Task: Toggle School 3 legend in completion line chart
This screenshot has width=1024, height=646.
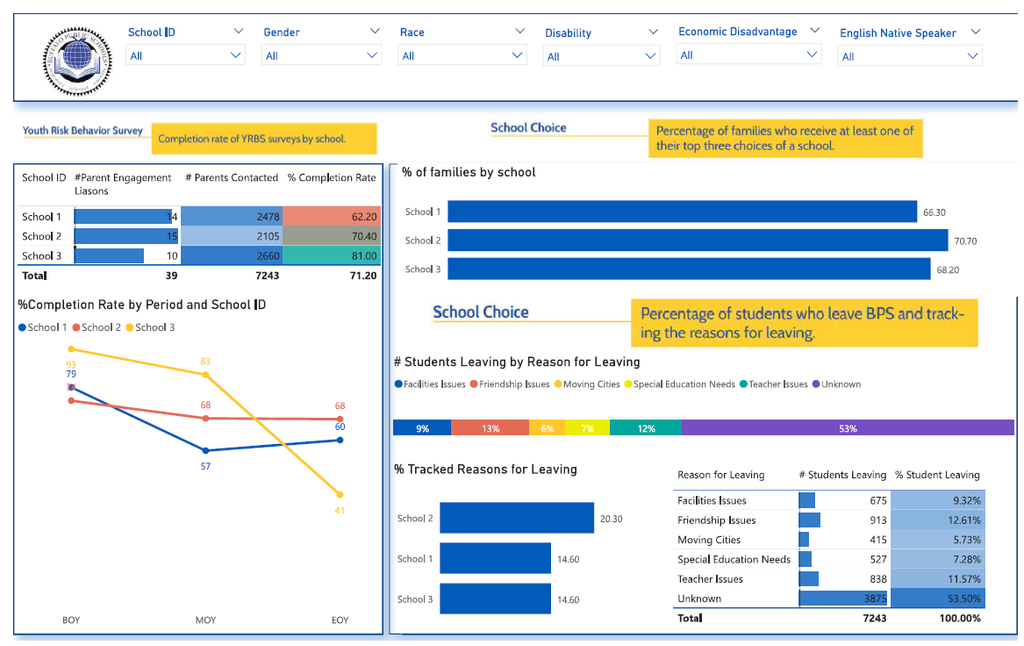Action: (x=150, y=327)
